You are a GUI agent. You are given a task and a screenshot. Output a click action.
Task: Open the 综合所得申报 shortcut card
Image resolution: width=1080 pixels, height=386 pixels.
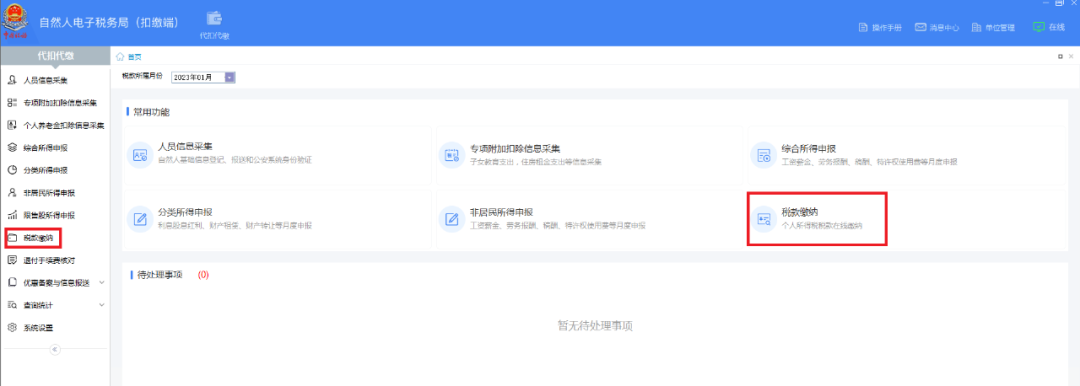click(907, 154)
